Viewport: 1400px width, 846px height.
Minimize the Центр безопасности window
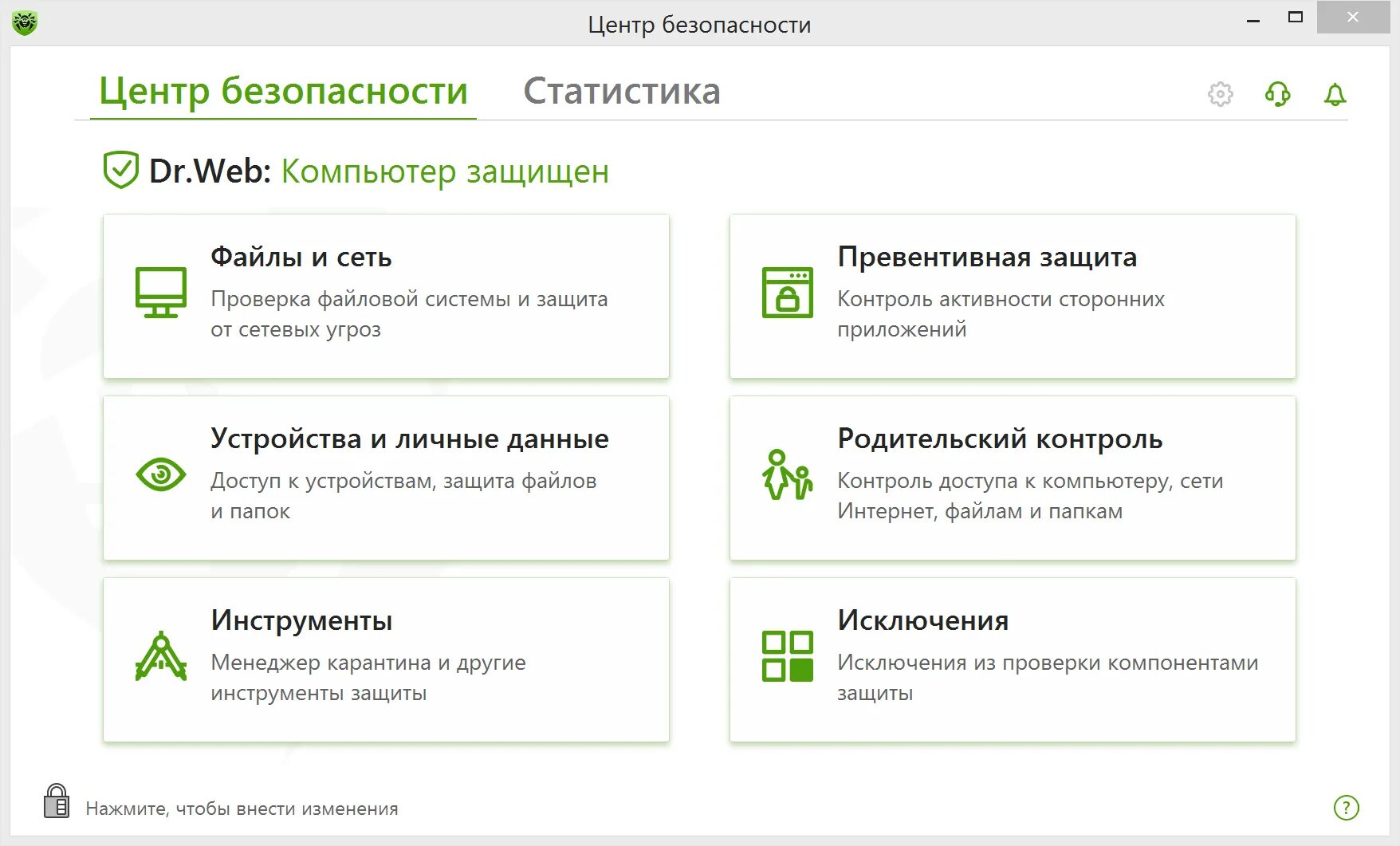click(x=1253, y=18)
